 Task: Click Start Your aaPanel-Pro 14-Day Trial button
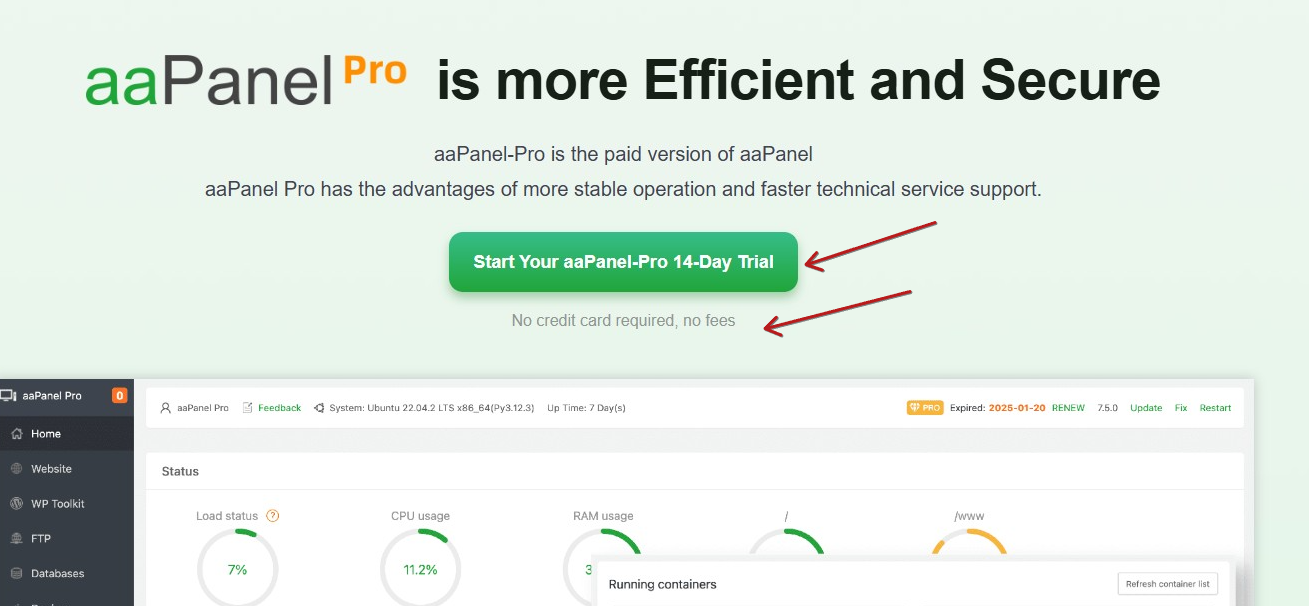click(623, 262)
